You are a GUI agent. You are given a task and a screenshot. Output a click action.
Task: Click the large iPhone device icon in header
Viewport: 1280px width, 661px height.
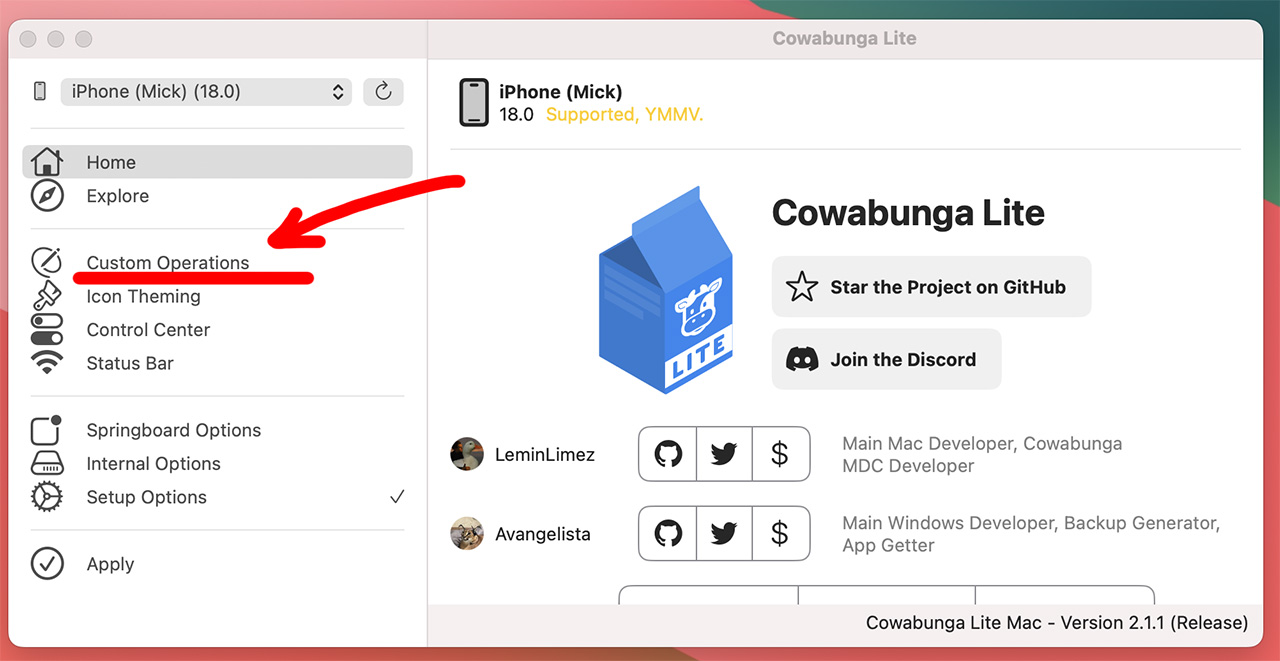[474, 103]
